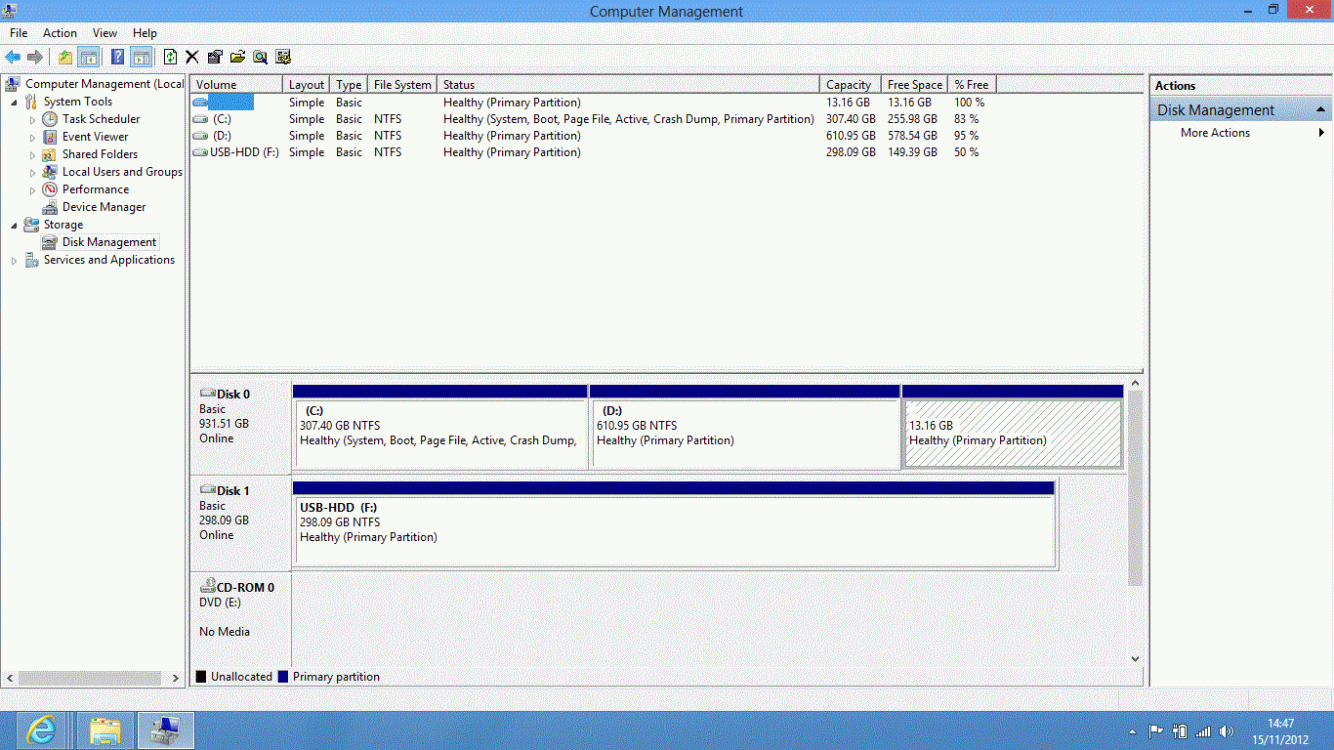Select Services and Applications tree node
Viewport: 1334px width, 750px height.
point(109,260)
